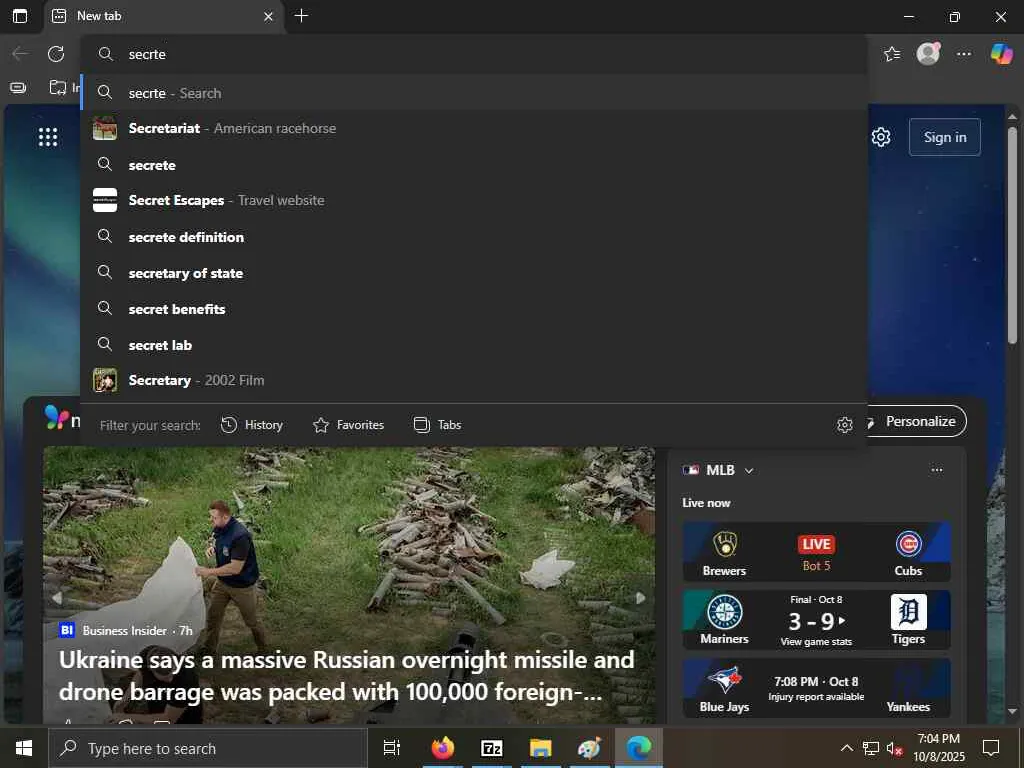Filter search by History
Viewport: 1024px width, 768px height.
(x=251, y=425)
